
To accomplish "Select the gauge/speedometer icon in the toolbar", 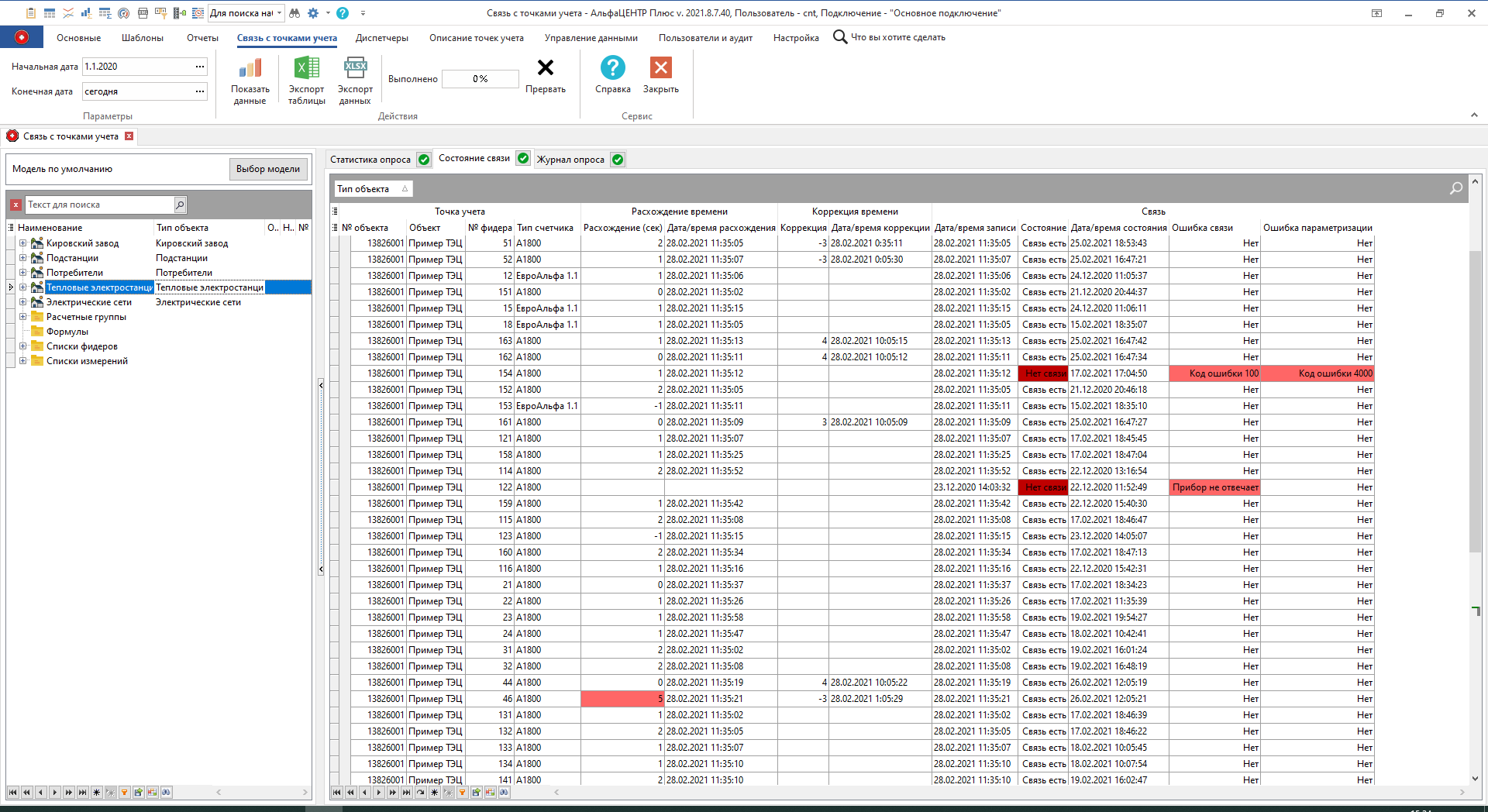I will pos(123,13).
